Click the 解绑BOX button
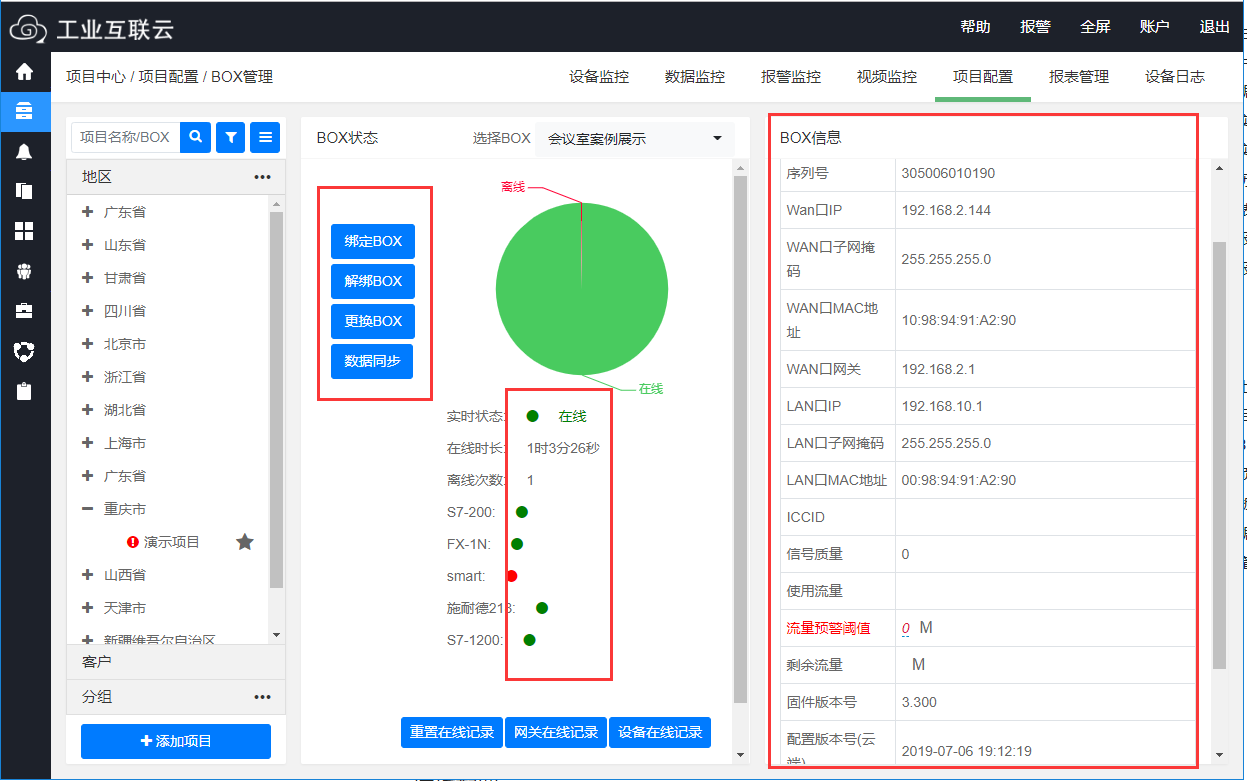Screen dimensions: 1247x781 click(373, 281)
